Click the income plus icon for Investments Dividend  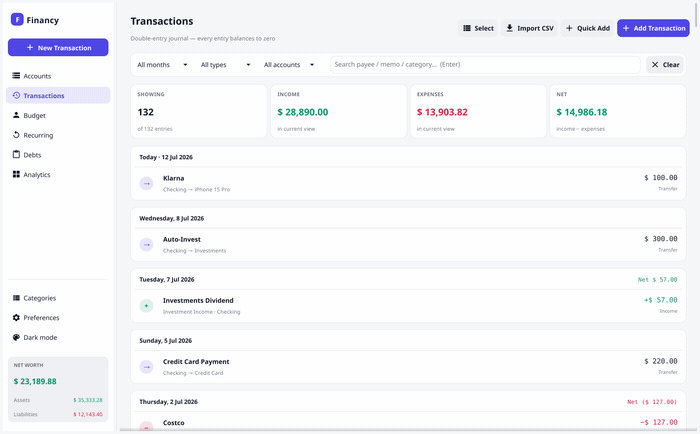click(146, 306)
